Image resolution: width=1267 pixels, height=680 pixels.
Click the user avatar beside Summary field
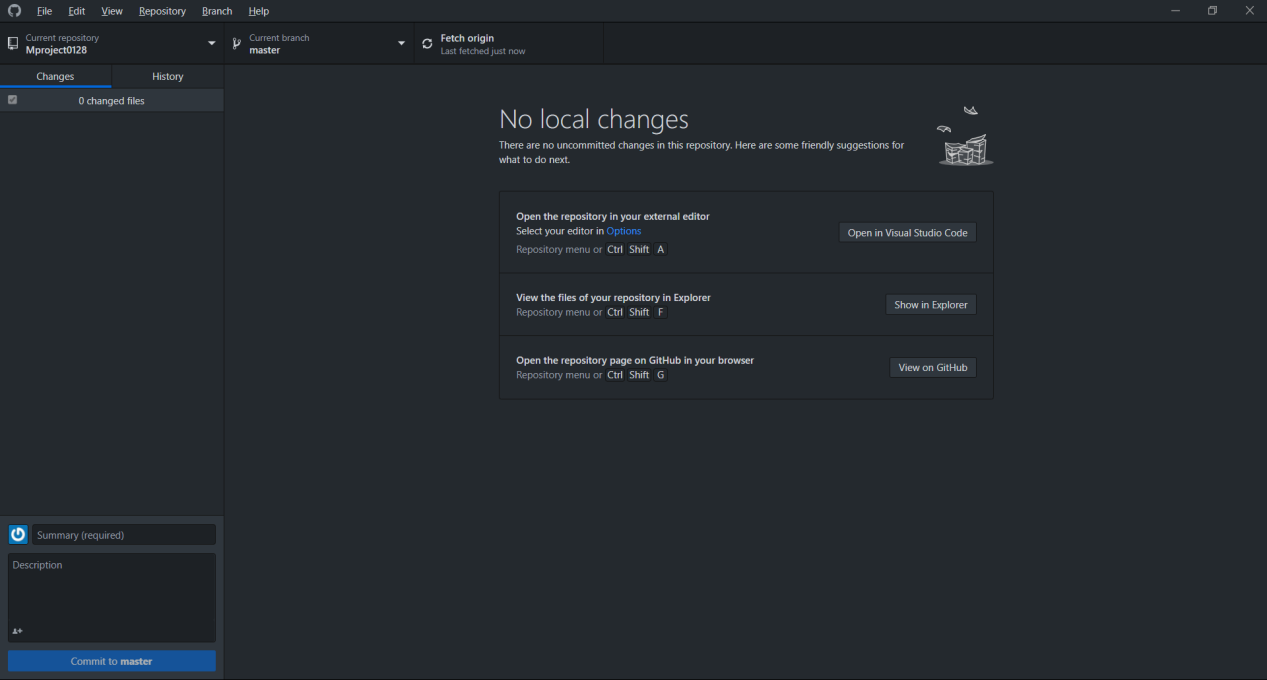click(18, 535)
